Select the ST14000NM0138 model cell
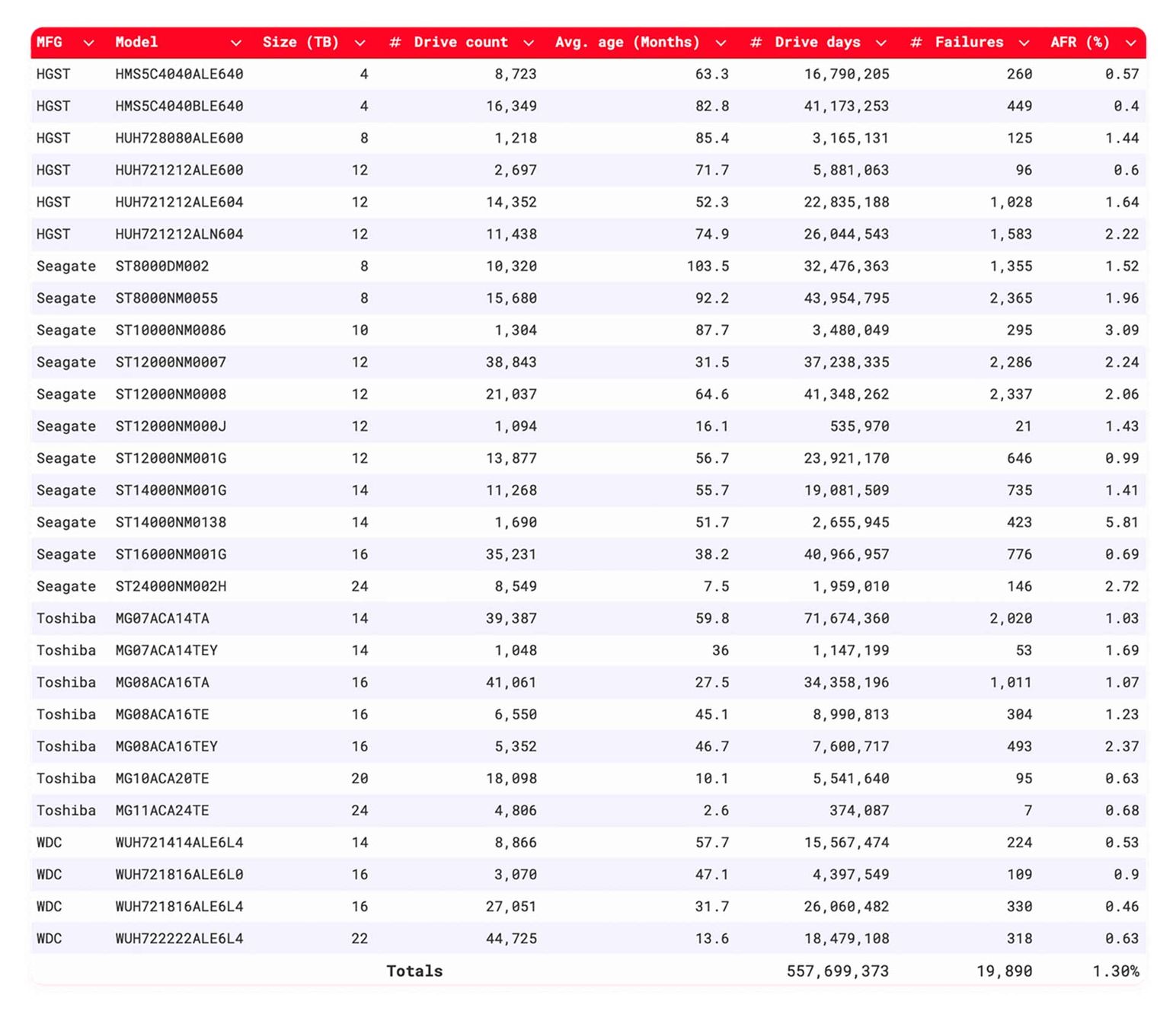The height and width of the screenshot is (1011, 1176). [x=171, y=522]
